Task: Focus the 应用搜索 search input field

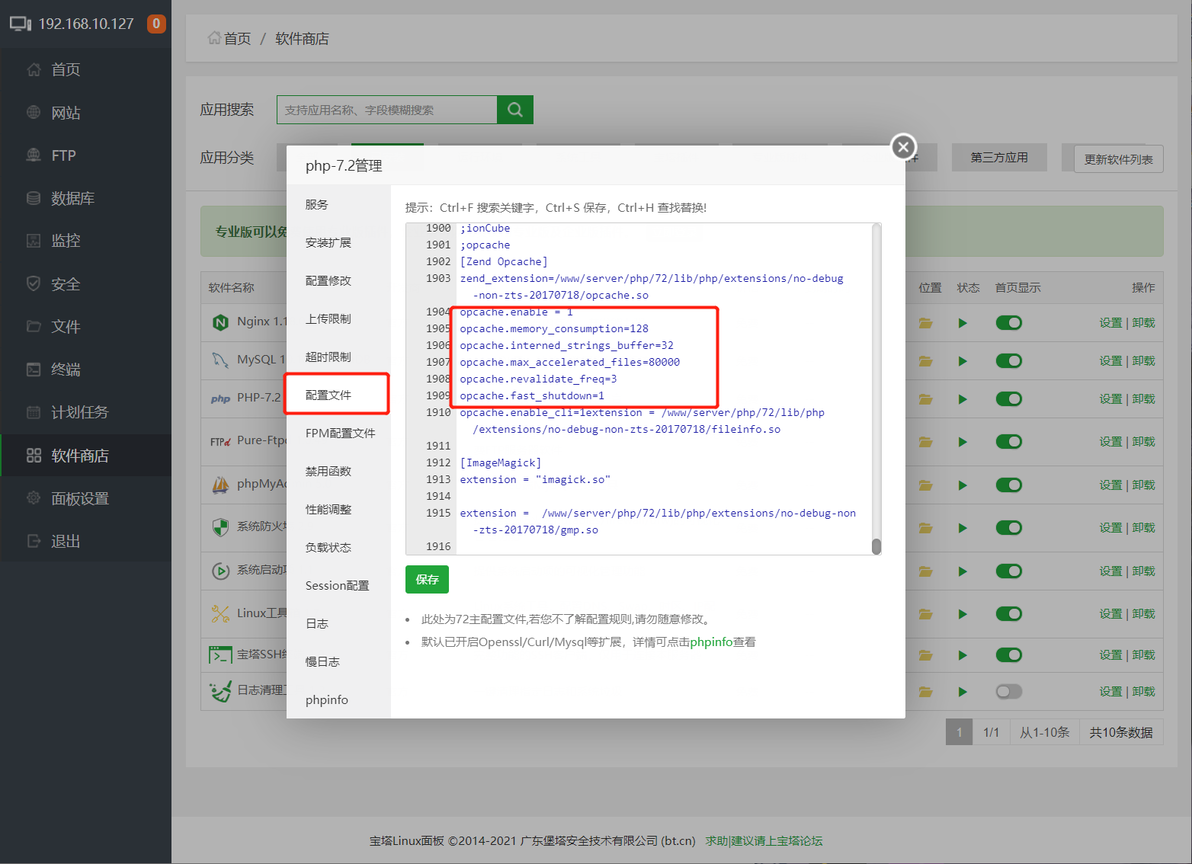Action: click(x=387, y=109)
